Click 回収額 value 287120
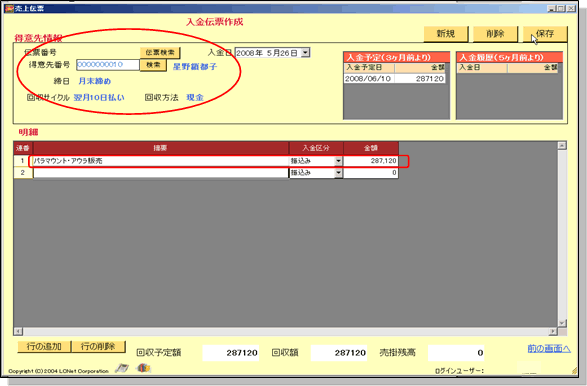 tap(339, 353)
